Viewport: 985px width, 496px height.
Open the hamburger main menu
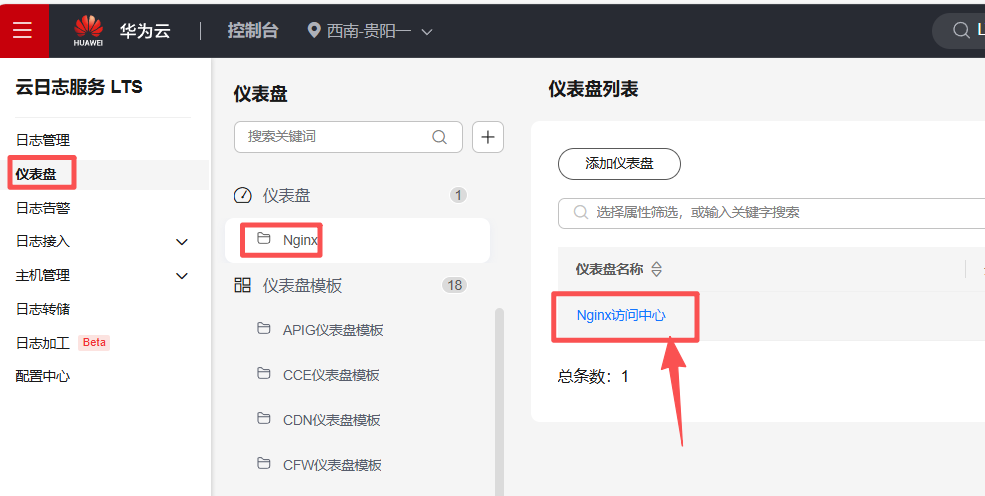[x=23, y=30]
